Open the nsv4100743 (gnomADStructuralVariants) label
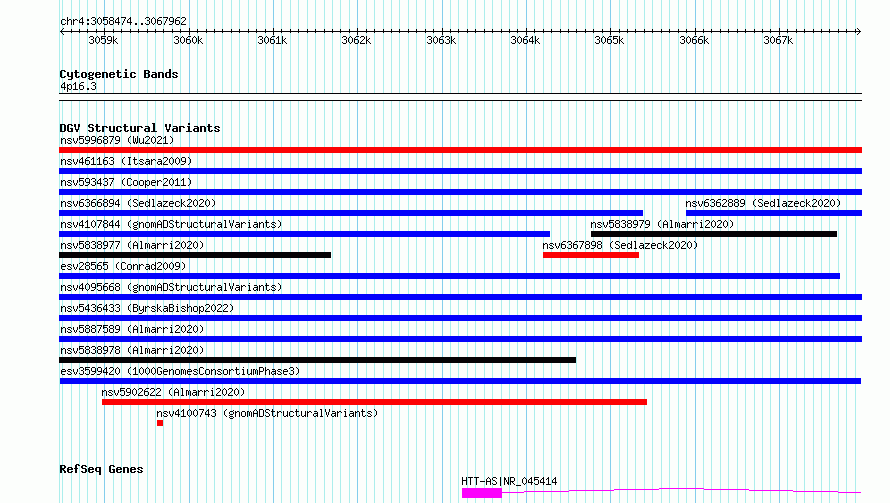This screenshot has width=890, height=503. point(267,413)
